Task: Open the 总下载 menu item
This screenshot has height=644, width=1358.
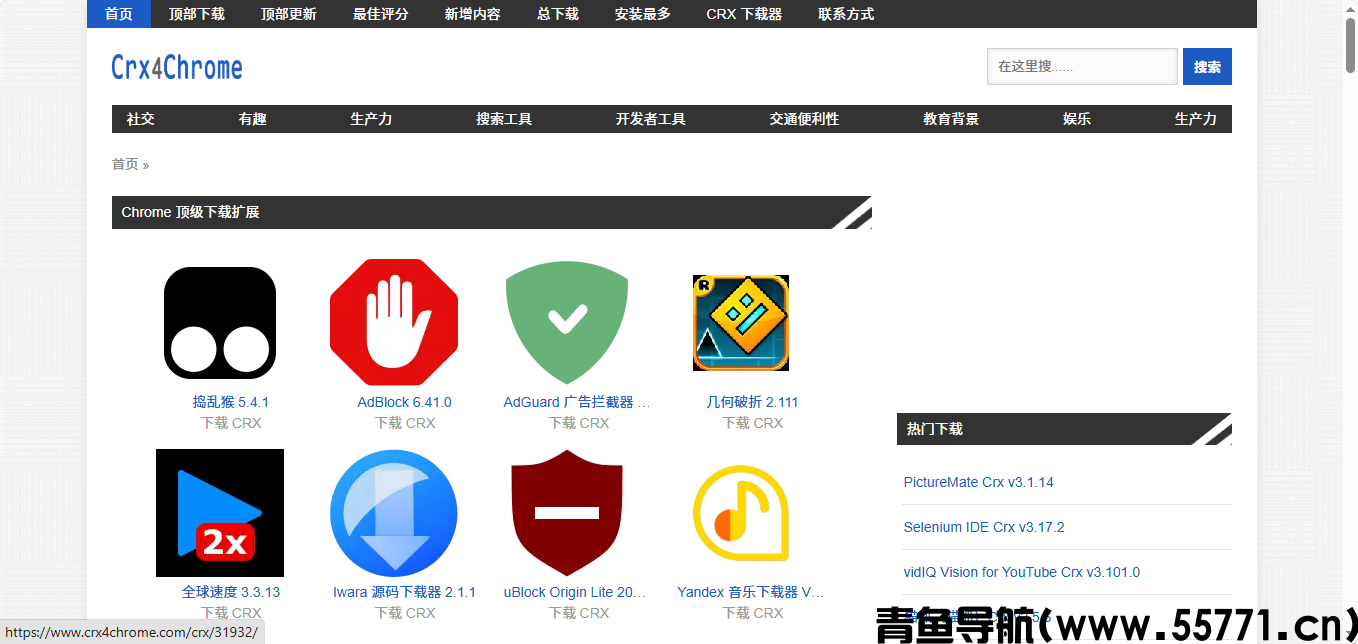Action: 558,14
